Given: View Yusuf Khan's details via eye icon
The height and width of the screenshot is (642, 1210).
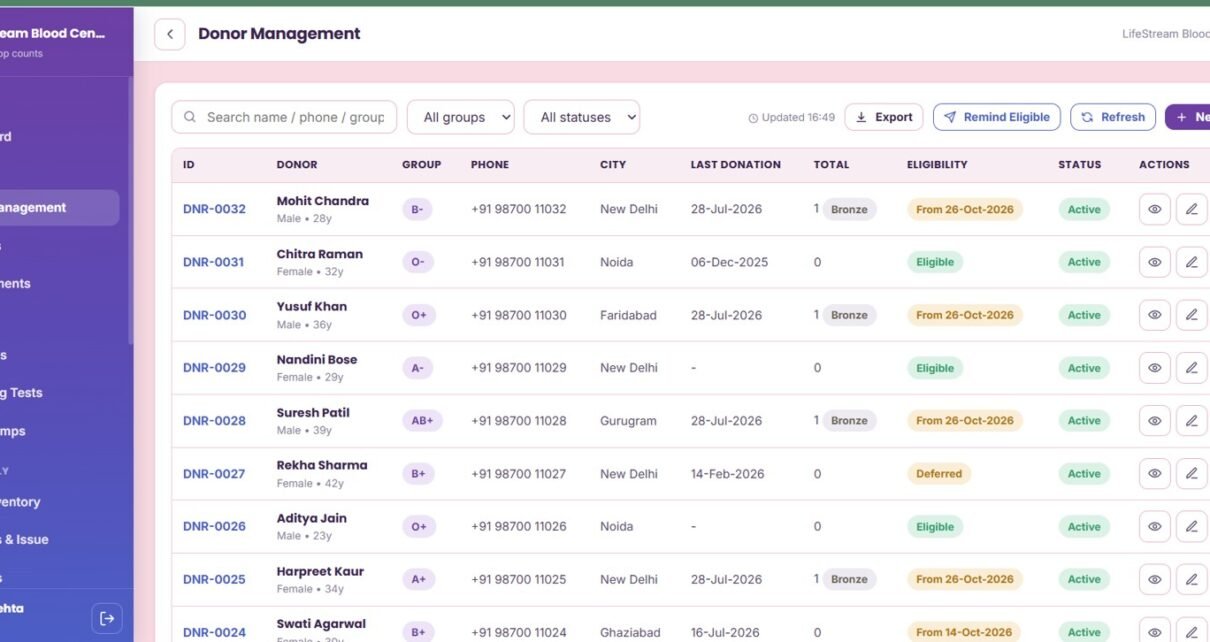Looking at the screenshot, I should pyautogui.click(x=1154, y=315).
